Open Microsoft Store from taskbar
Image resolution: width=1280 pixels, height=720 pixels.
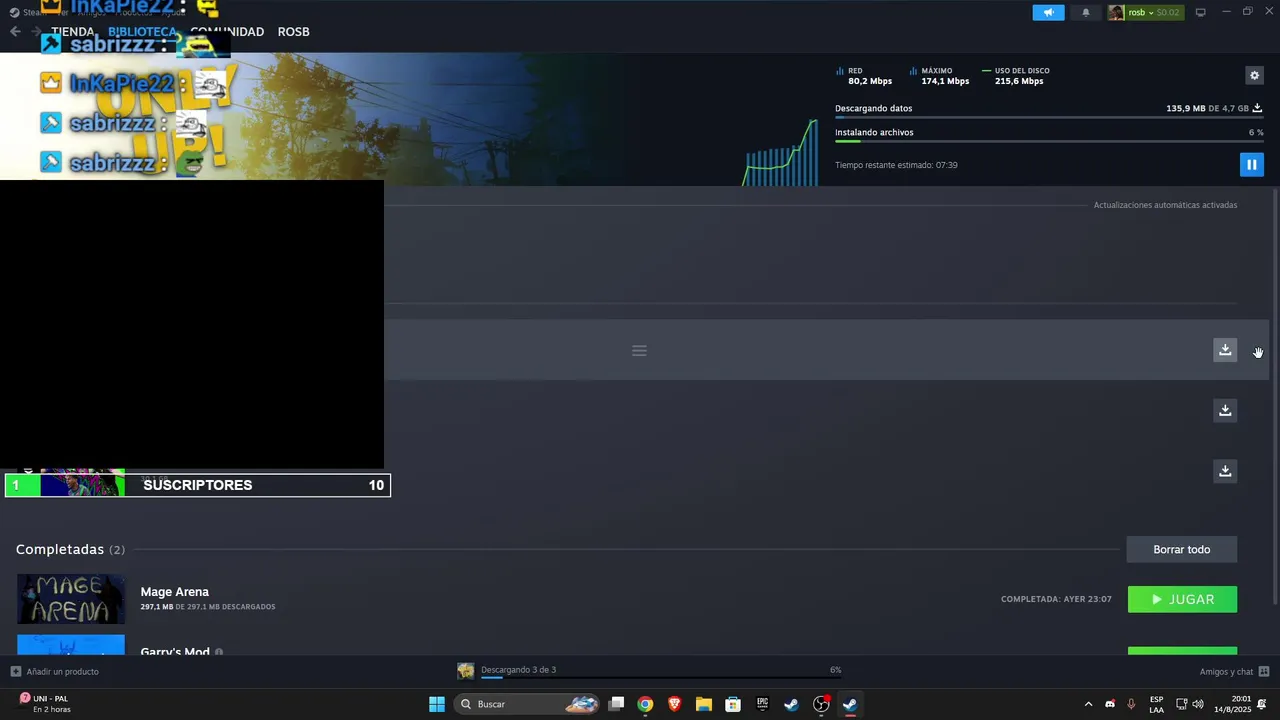click(x=733, y=704)
